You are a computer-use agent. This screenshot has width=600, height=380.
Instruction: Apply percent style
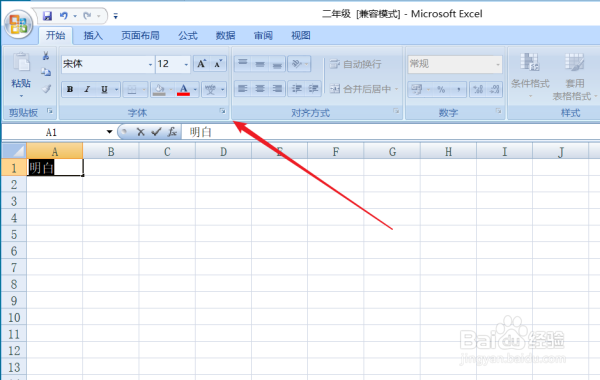point(441,90)
